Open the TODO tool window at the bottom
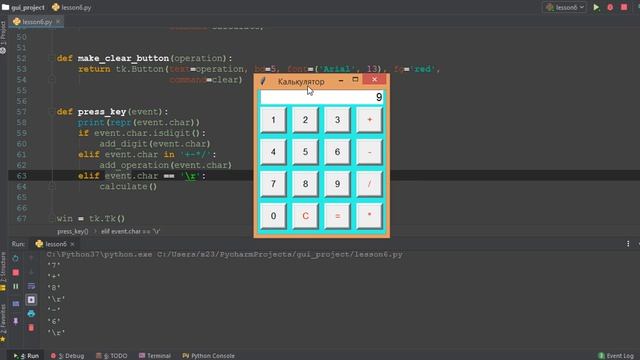Viewport: 640px width, 360px height. coord(112,356)
